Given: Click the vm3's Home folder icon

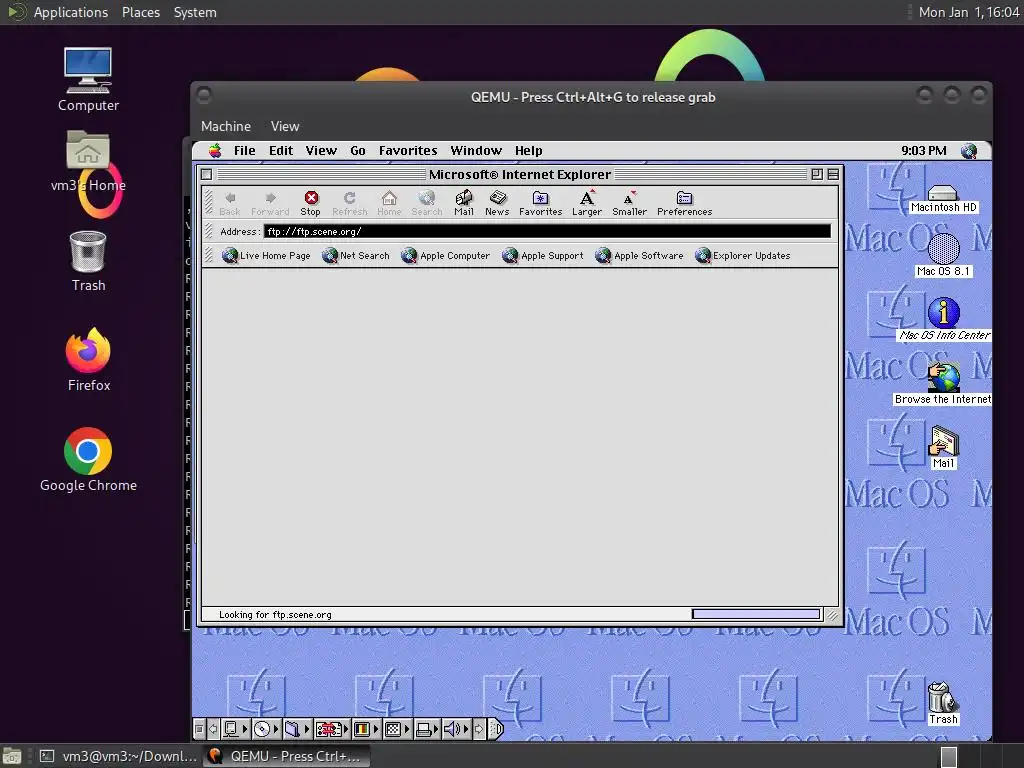Looking at the screenshot, I should 88,161.
